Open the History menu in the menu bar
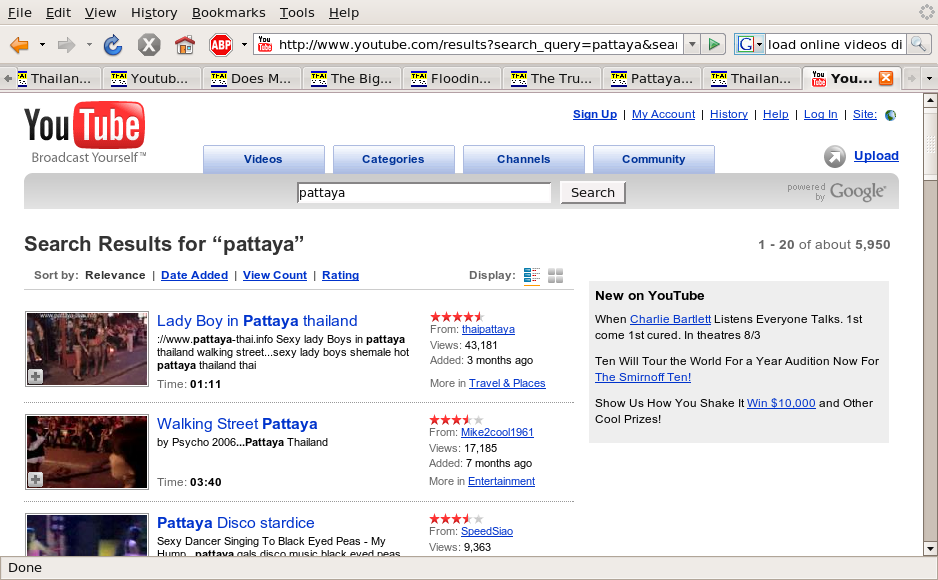938x580 pixels. [x=154, y=13]
